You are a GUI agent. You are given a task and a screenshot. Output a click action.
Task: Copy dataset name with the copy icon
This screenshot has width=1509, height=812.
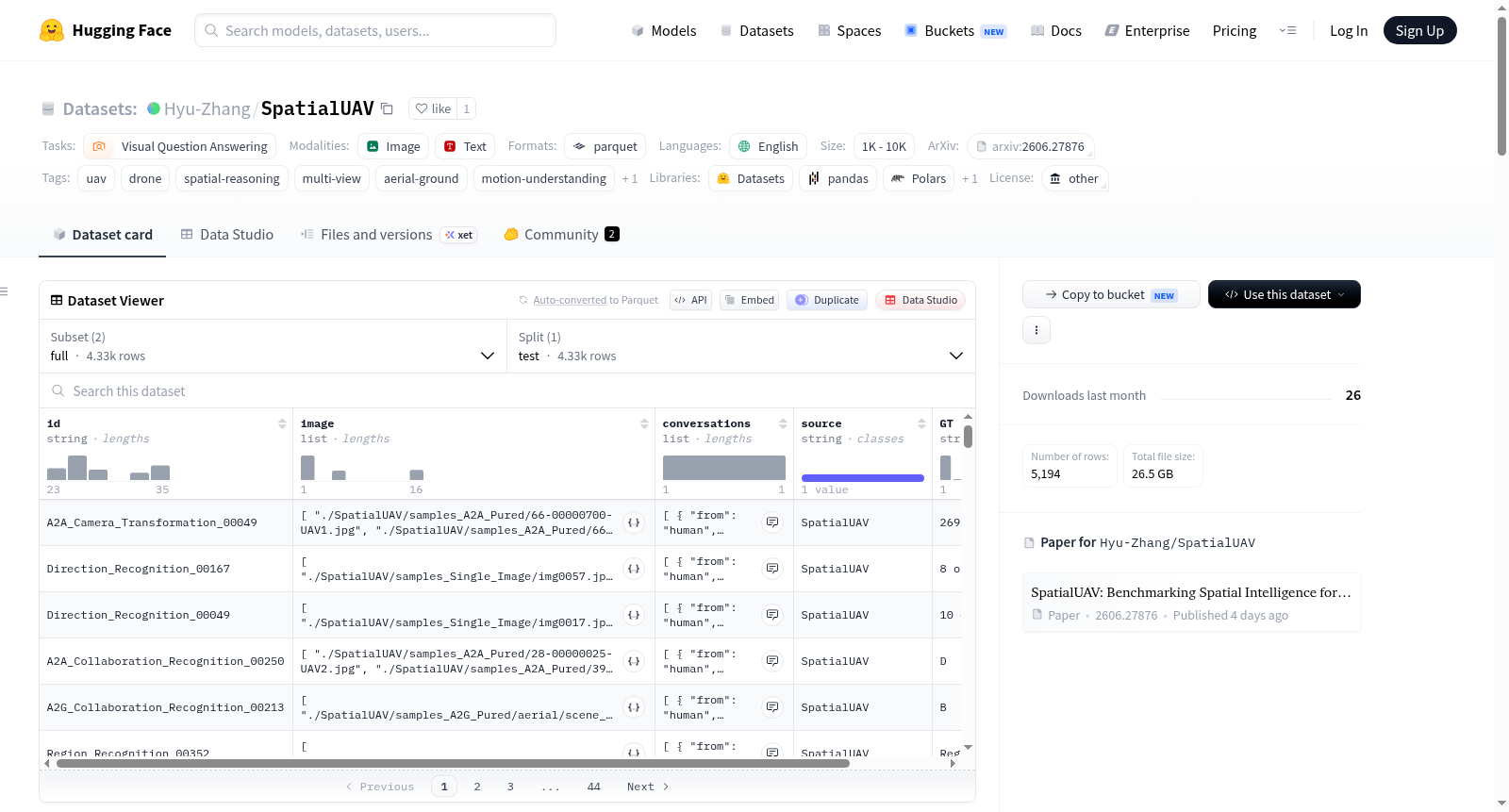point(387,108)
